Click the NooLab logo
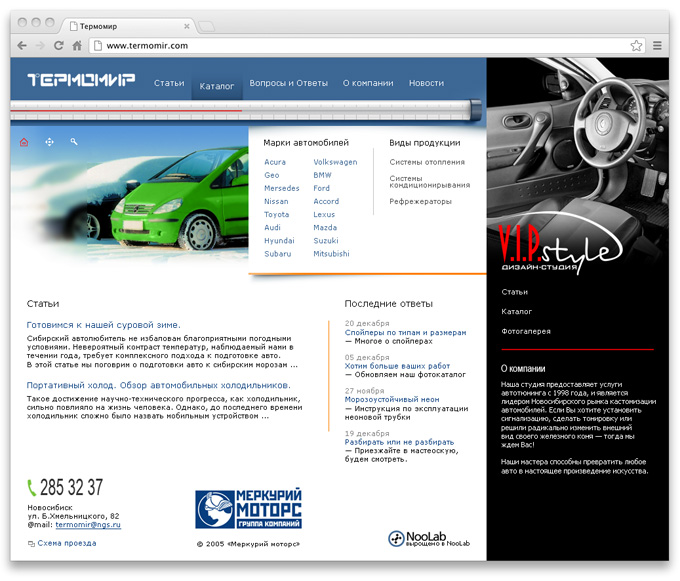 (x=428, y=539)
